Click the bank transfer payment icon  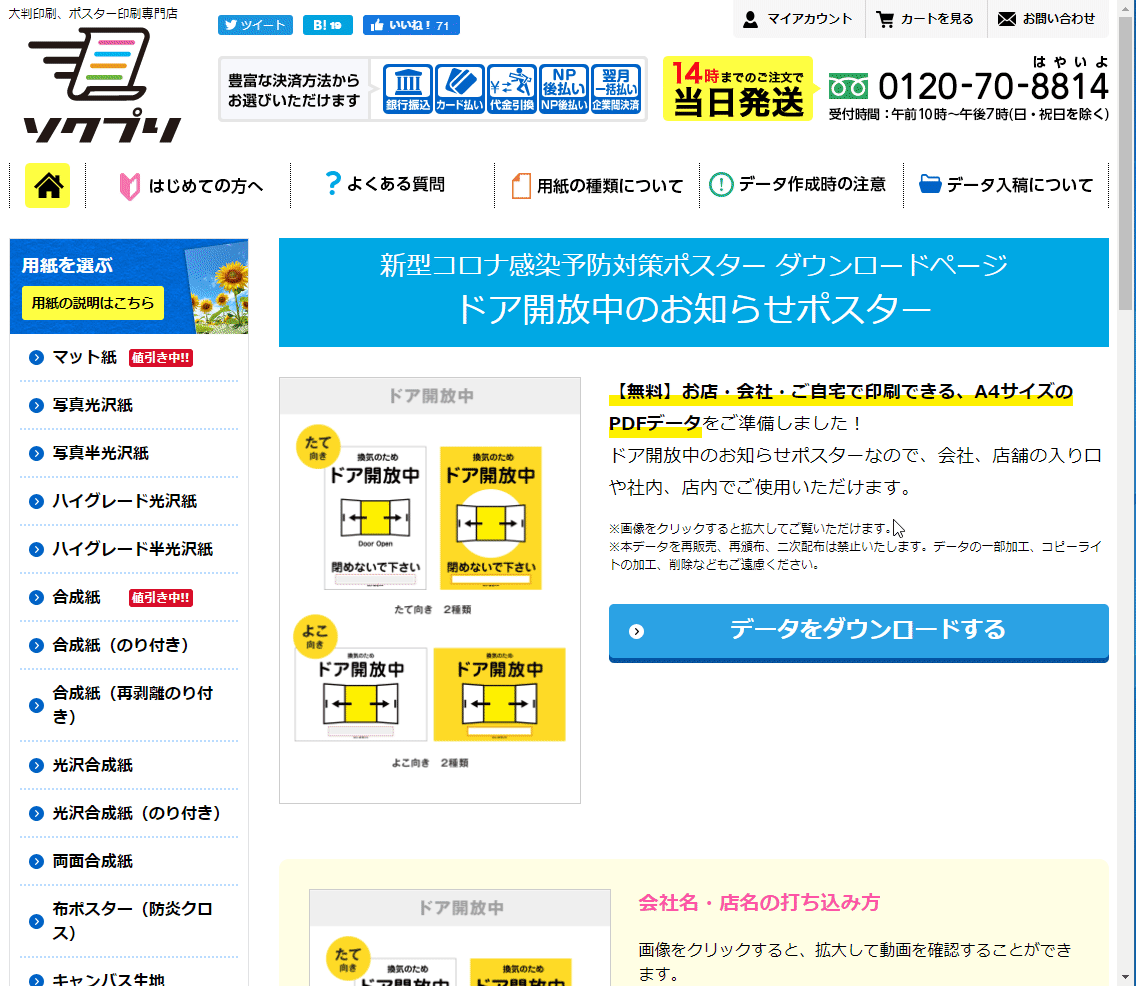(x=408, y=89)
